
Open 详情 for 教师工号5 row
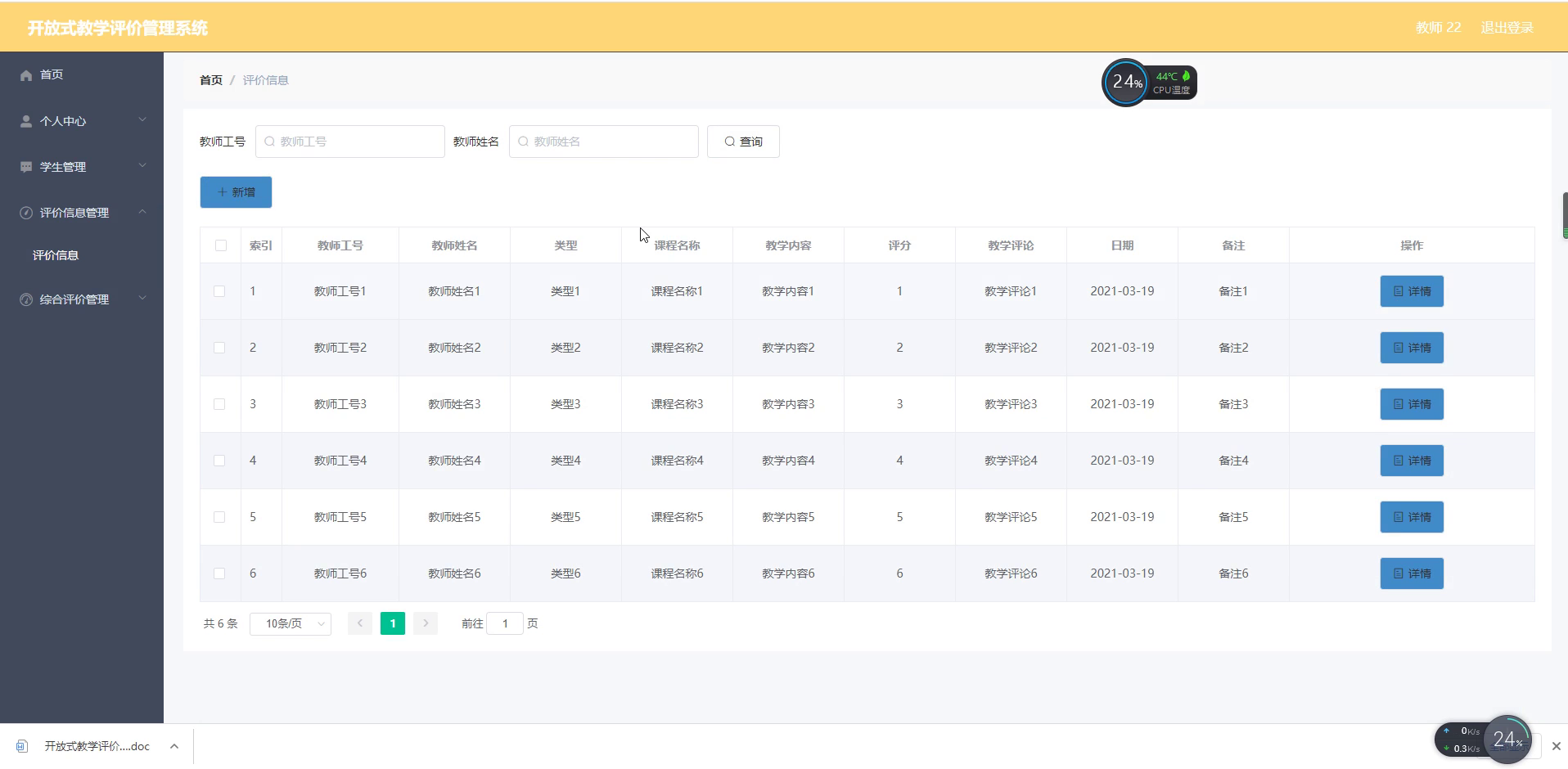point(1412,517)
